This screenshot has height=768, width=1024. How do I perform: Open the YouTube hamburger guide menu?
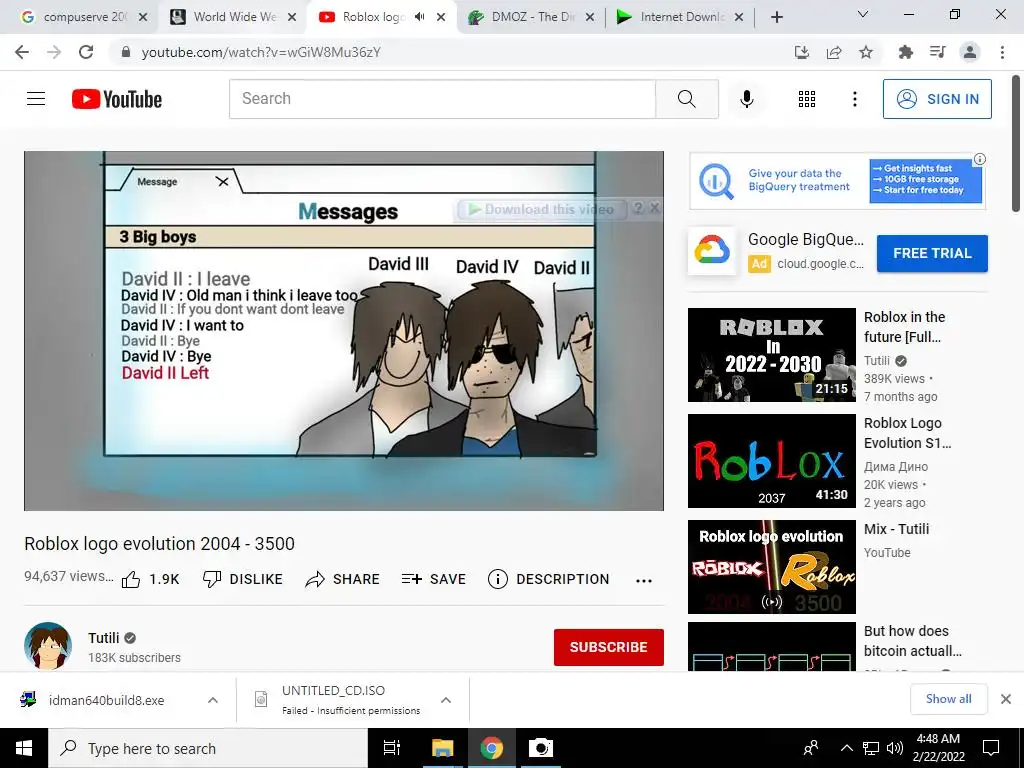[x=36, y=99]
